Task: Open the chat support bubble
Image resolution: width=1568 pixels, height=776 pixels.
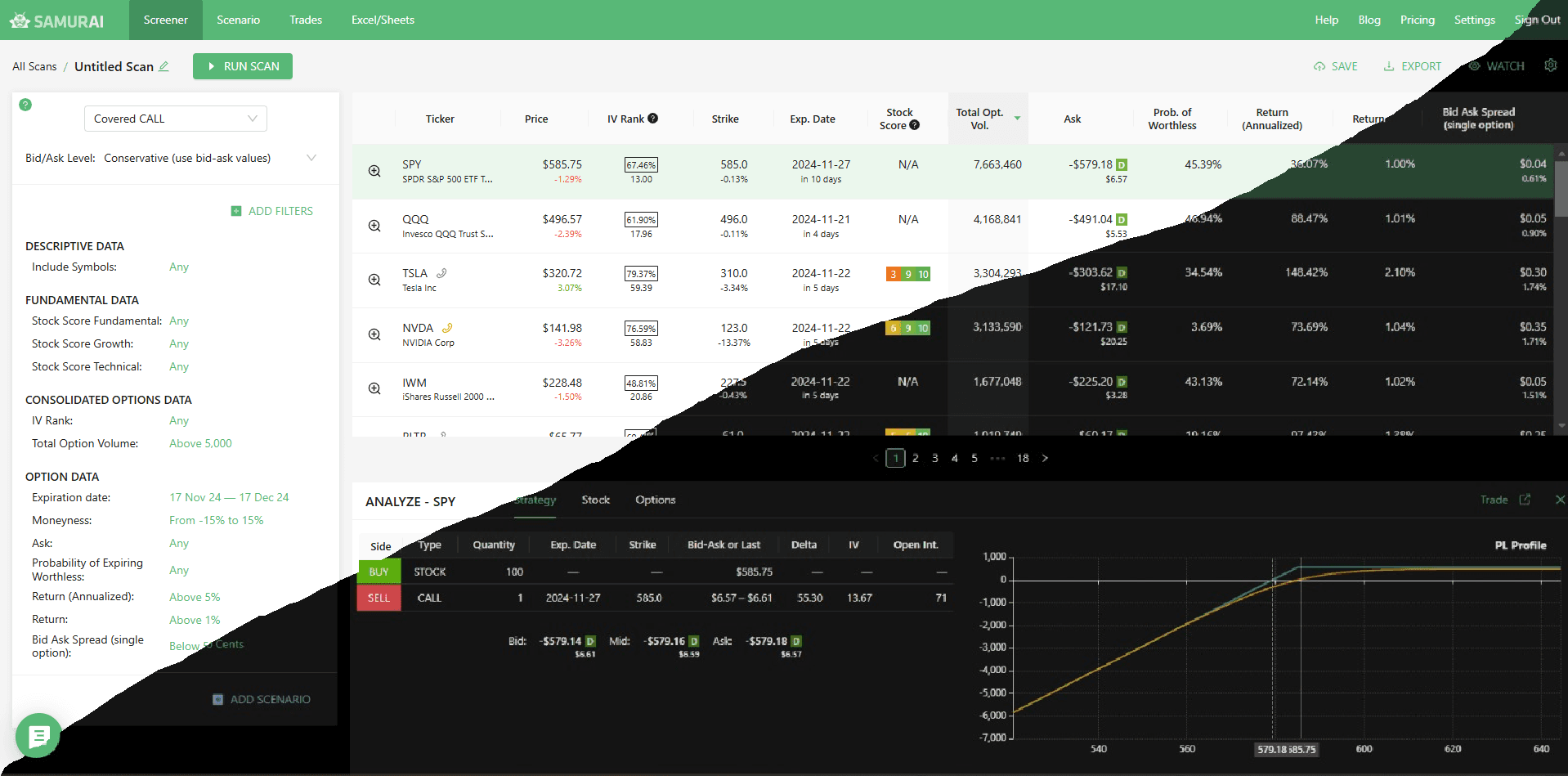Action: (38, 735)
